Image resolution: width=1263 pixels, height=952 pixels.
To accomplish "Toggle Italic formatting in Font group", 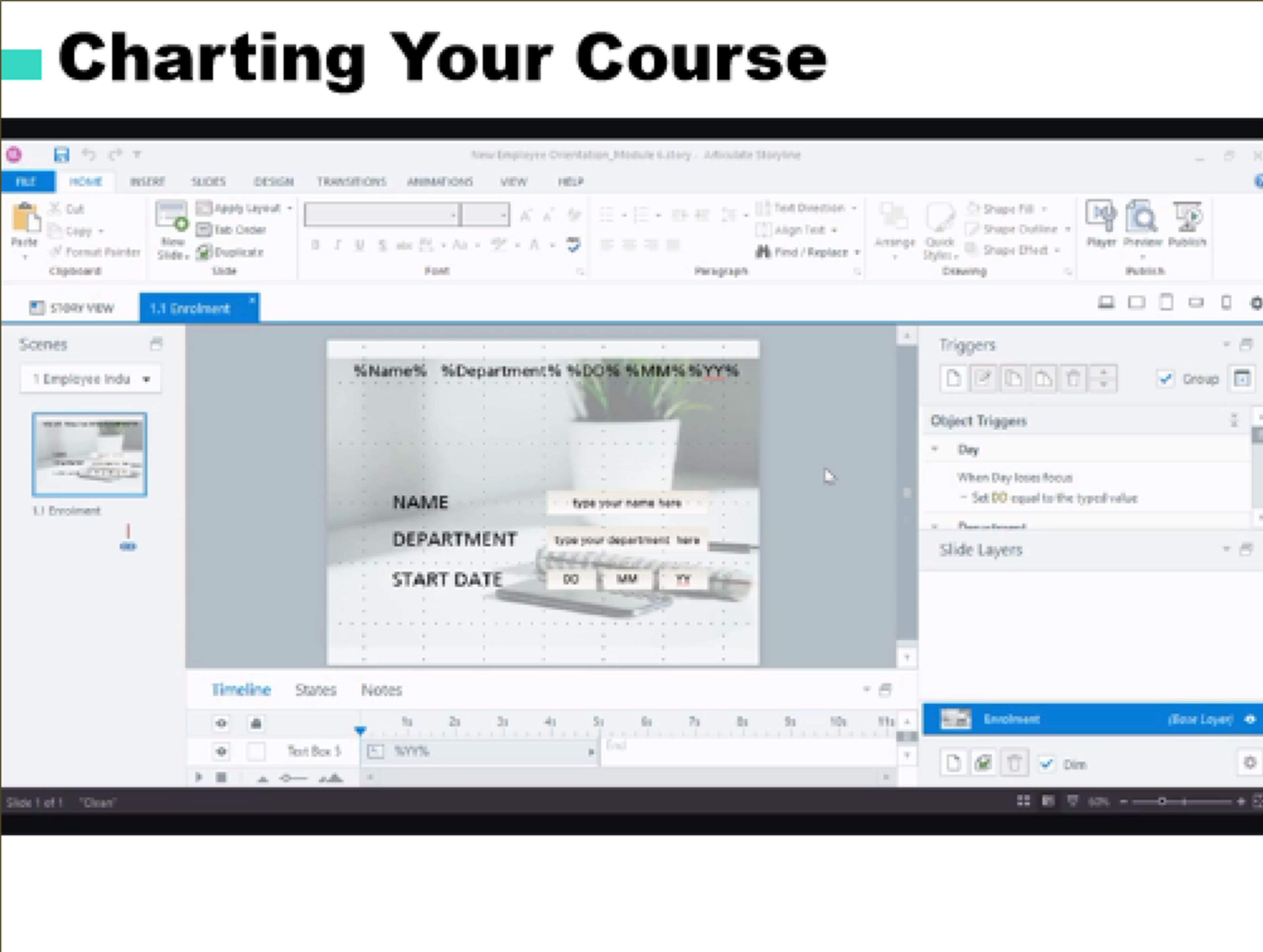I will (x=337, y=245).
